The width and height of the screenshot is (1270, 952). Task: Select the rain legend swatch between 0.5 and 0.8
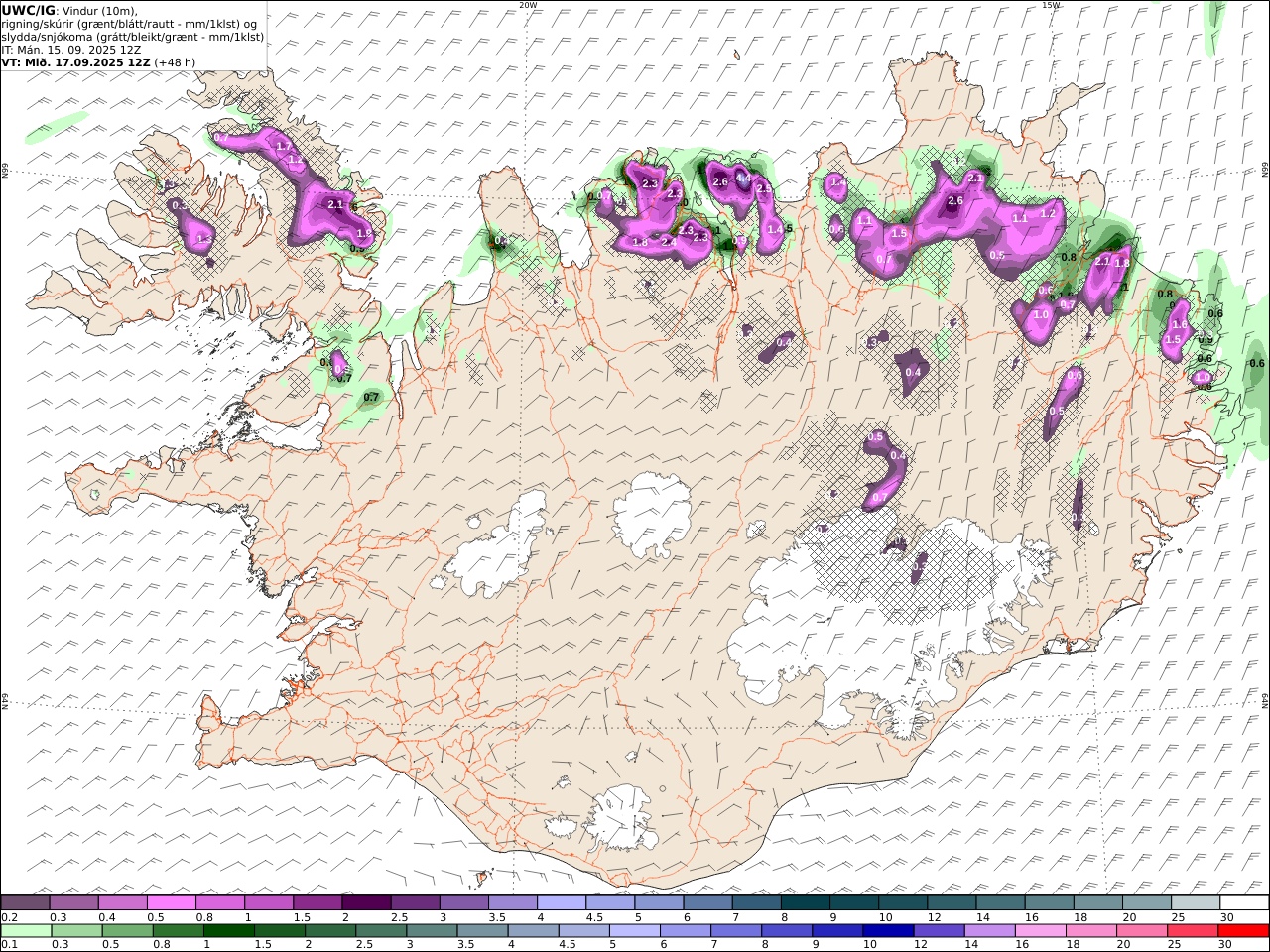click(128, 930)
